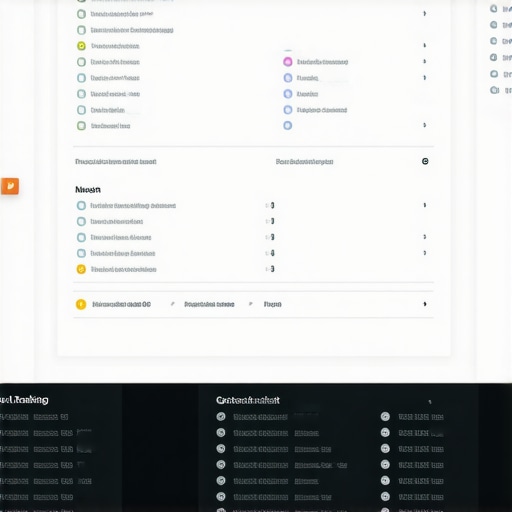Toggle the yellow filled circle ending the middle list

click(81, 269)
